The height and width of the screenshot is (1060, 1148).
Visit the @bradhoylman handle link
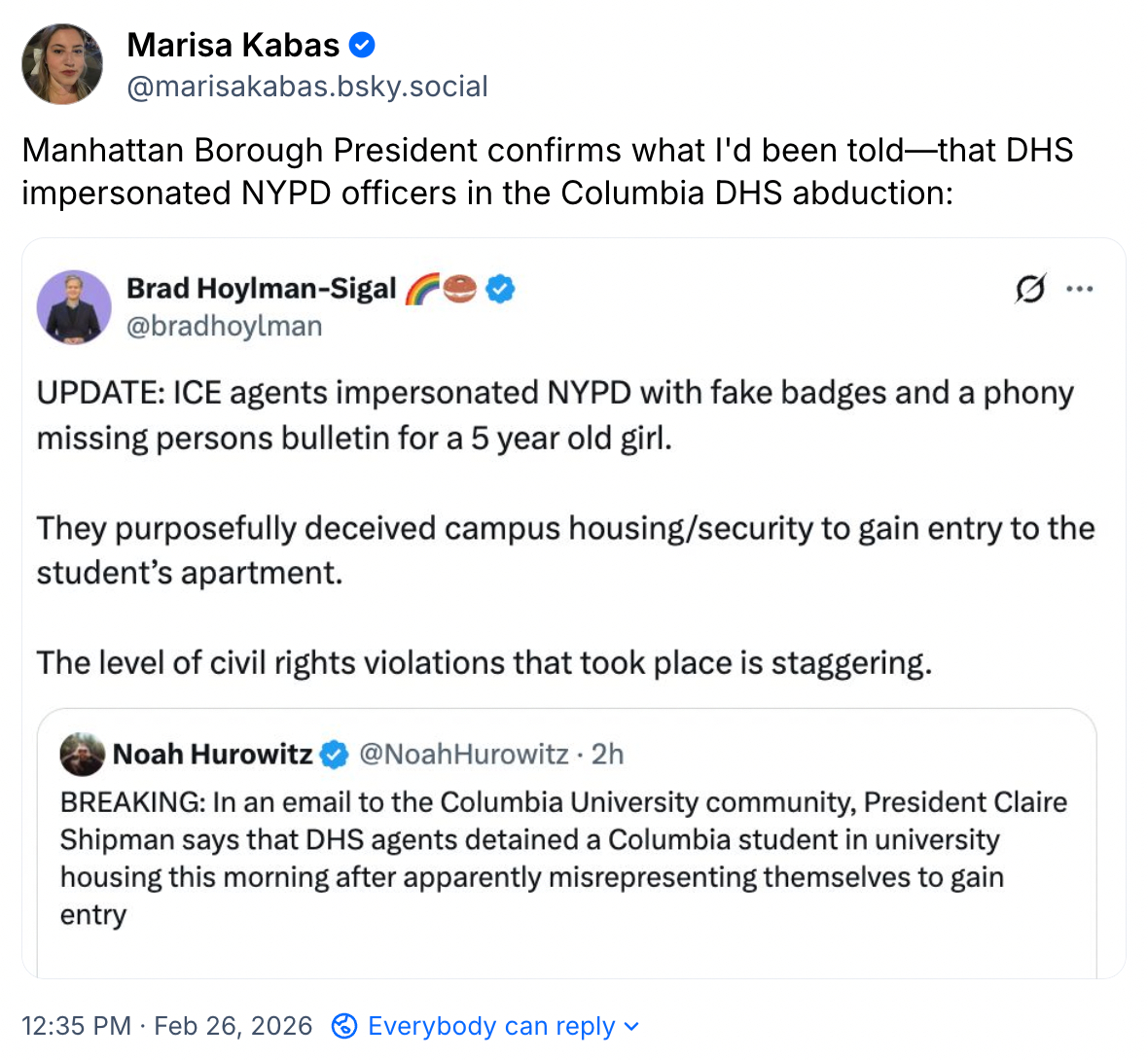click(x=224, y=326)
